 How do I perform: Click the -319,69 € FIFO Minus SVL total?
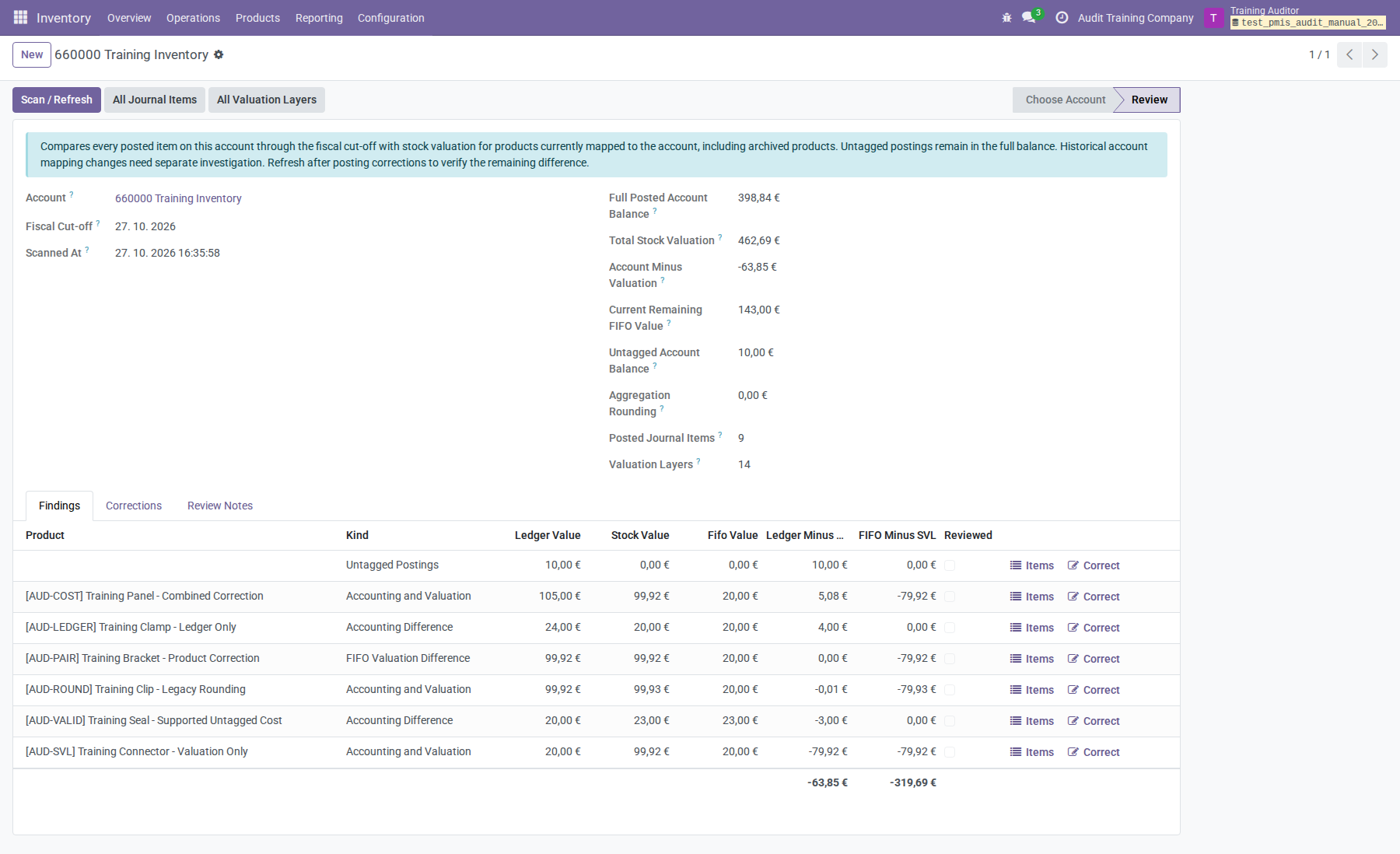pos(913,782)
